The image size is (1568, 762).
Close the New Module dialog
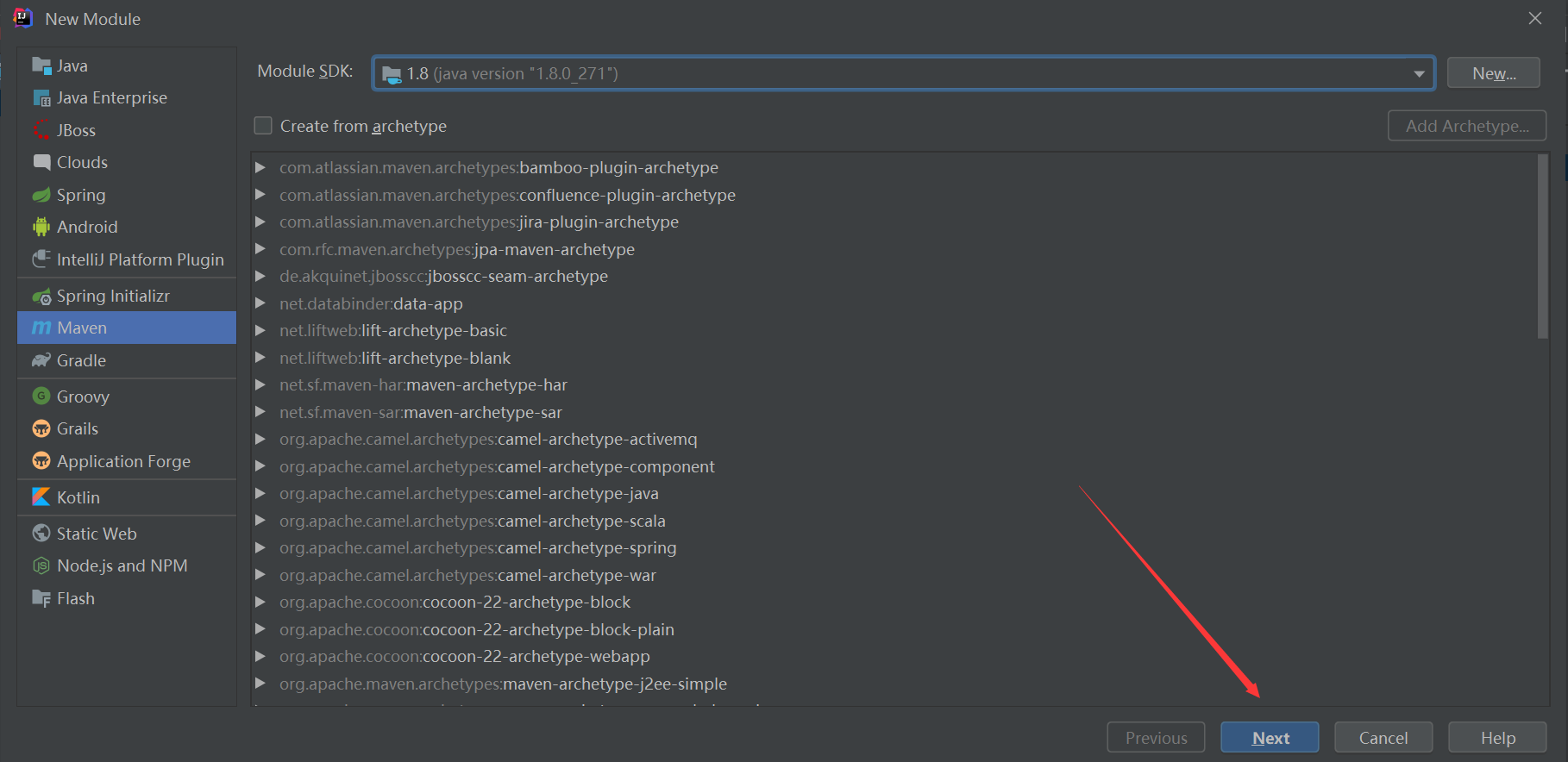(1535, 18)
